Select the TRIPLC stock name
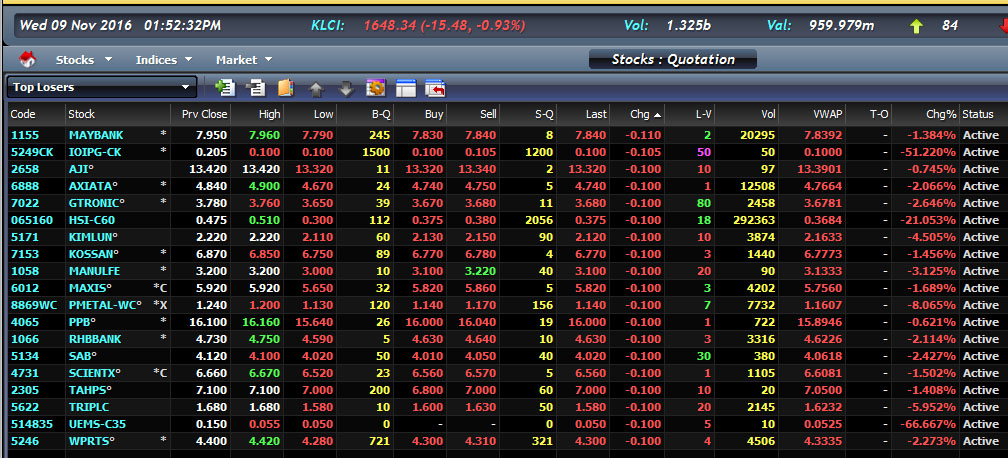1008x458 pixels. click(x=89, y=407)
